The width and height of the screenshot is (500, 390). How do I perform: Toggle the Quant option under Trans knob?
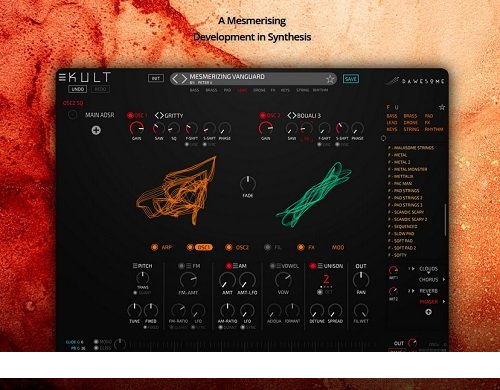pyautogui.click(x=135, y=293)
